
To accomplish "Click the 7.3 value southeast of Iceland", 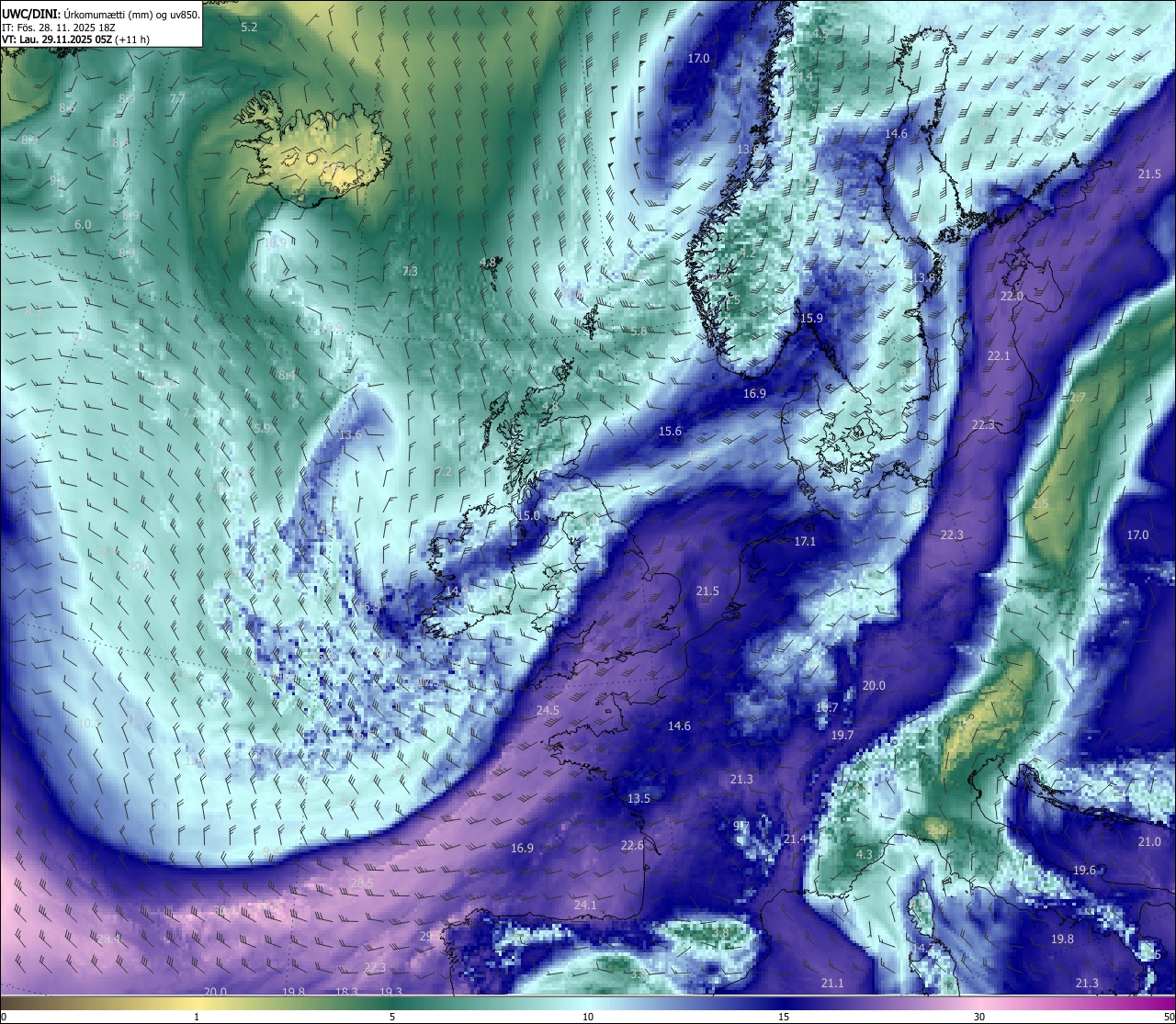I will (x=410, y=271).
